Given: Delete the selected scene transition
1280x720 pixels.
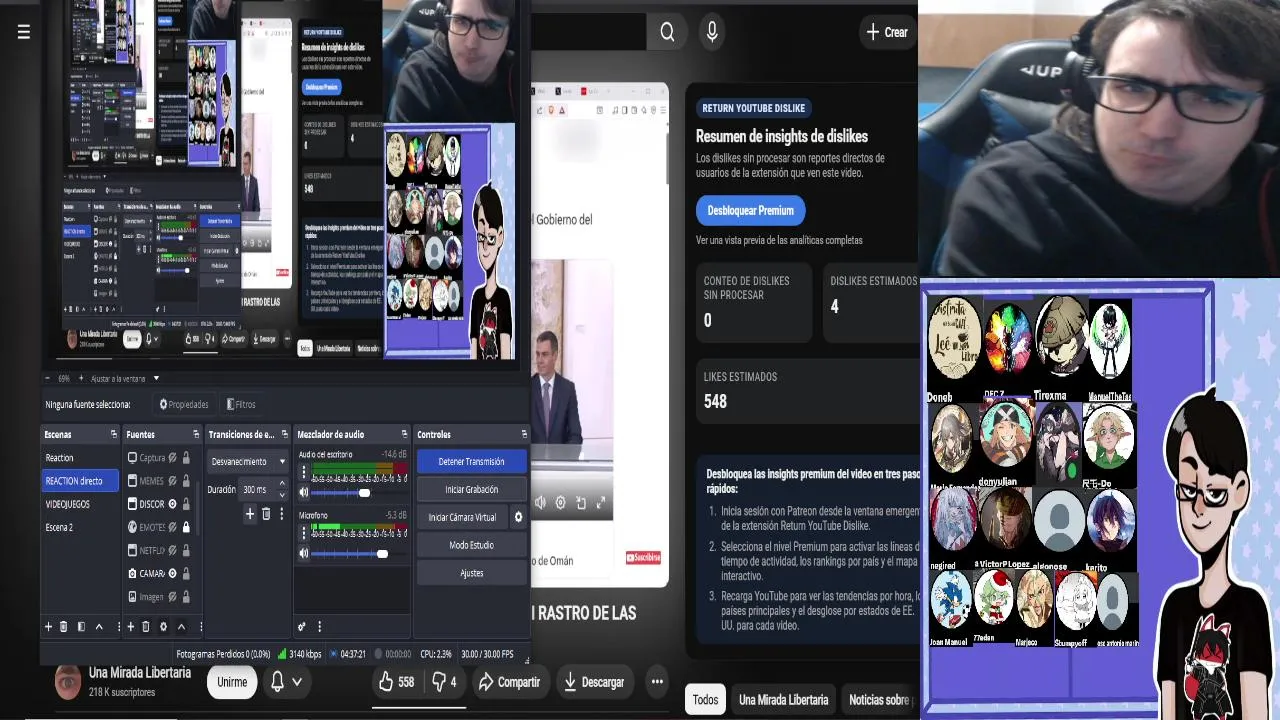Looking at the screenshot, I should (x=266, y=514).
